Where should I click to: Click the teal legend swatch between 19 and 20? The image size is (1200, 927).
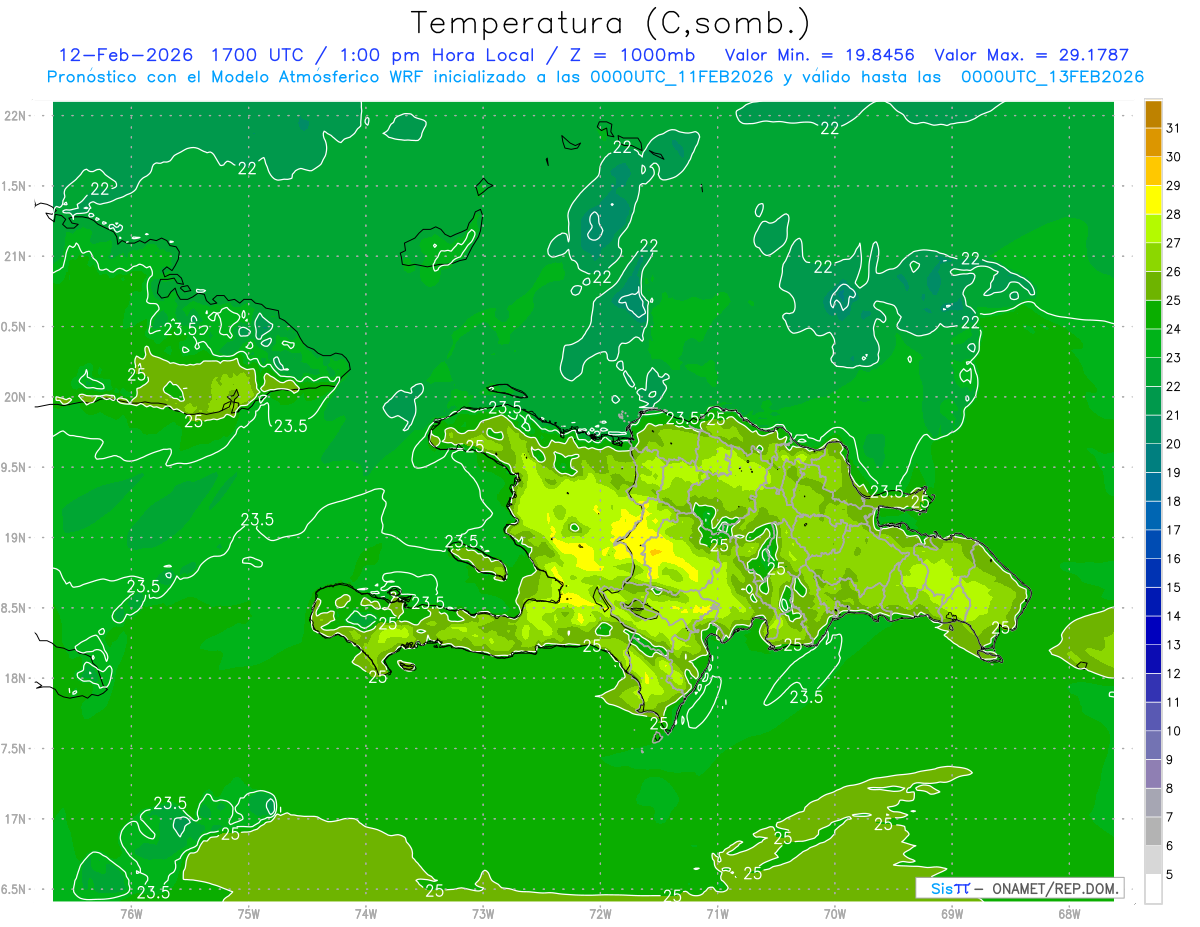pos(1153,458)
